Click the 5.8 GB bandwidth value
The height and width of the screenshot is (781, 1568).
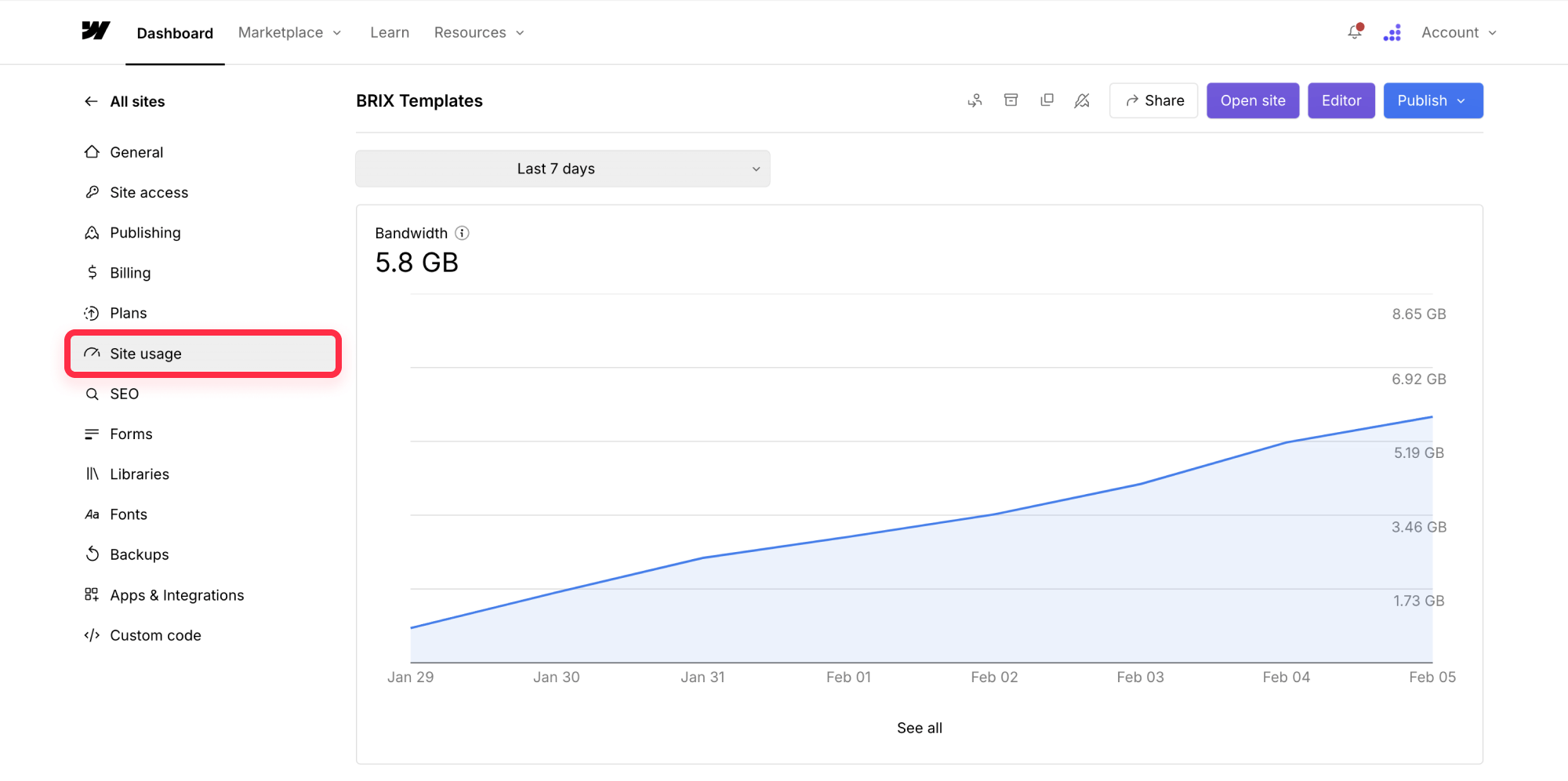[416, 263]
